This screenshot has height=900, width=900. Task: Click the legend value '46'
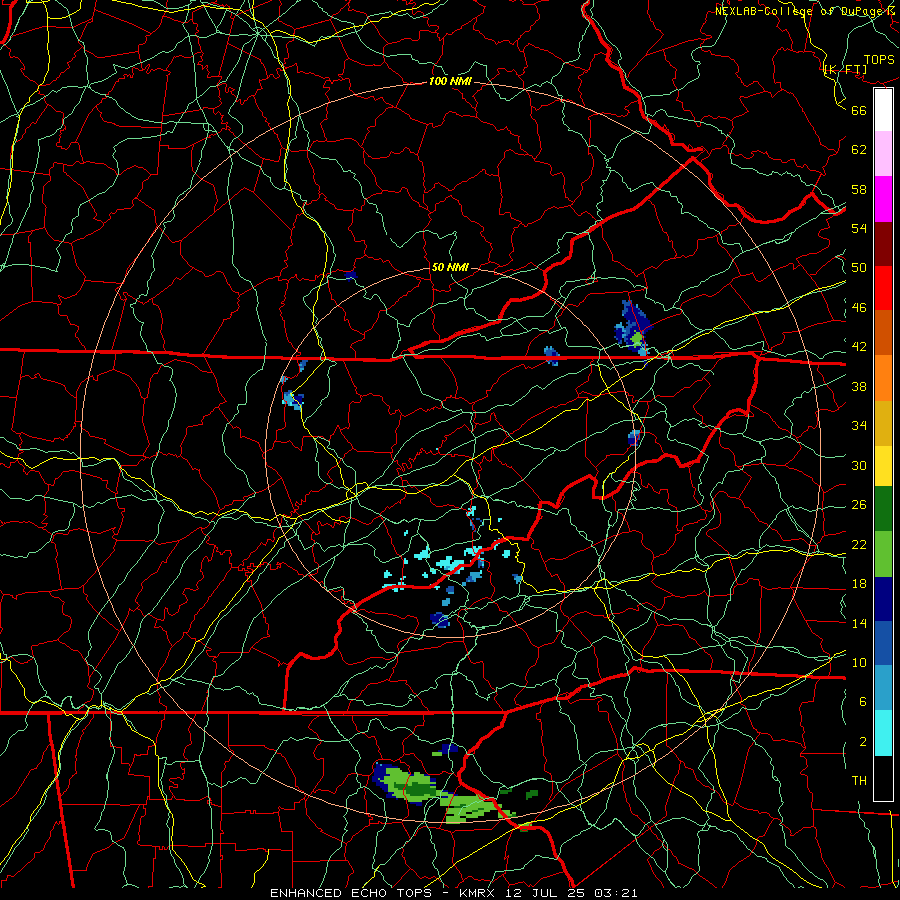point(859,308)
